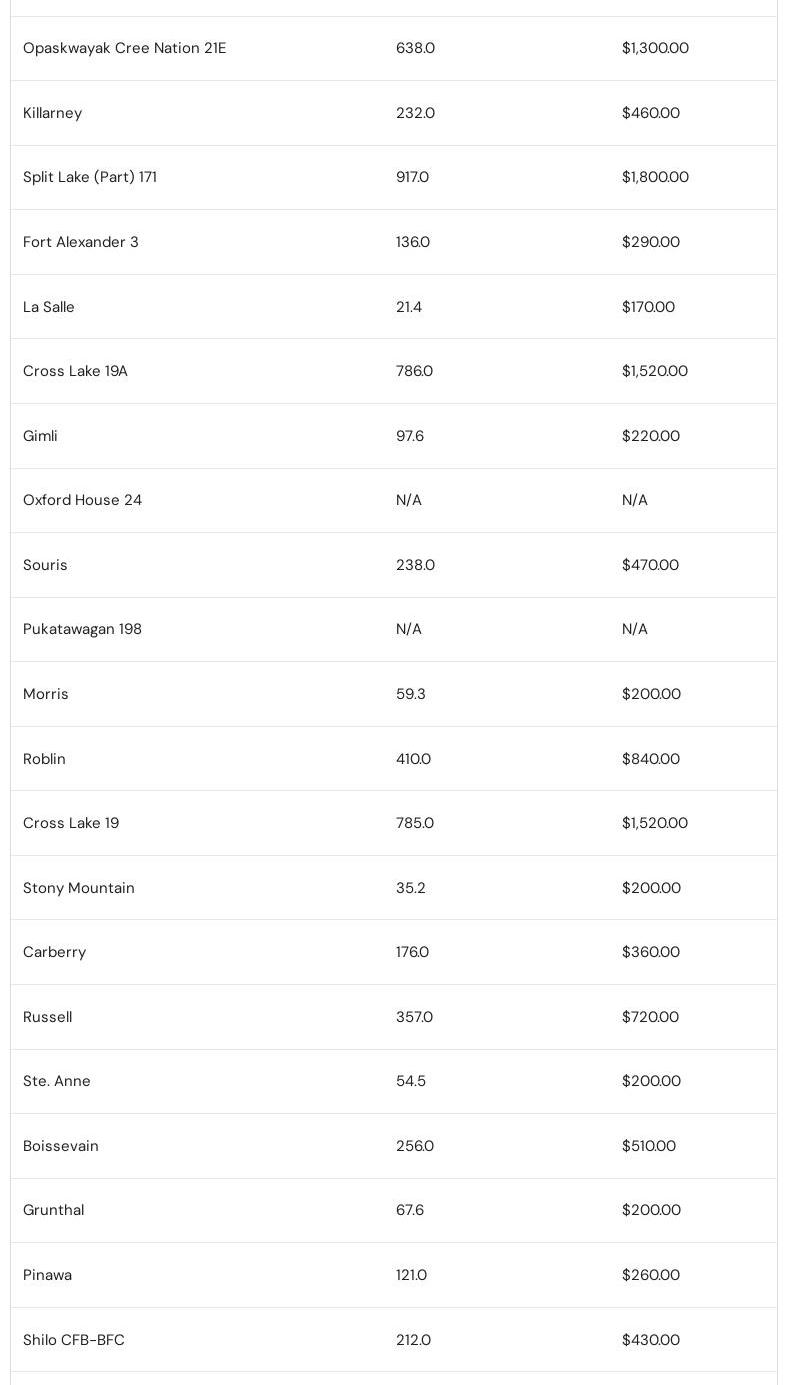Select the Shilo CFB-BFC row label
Viewport: 788px width, 1385px height.
coord(74,1340)
